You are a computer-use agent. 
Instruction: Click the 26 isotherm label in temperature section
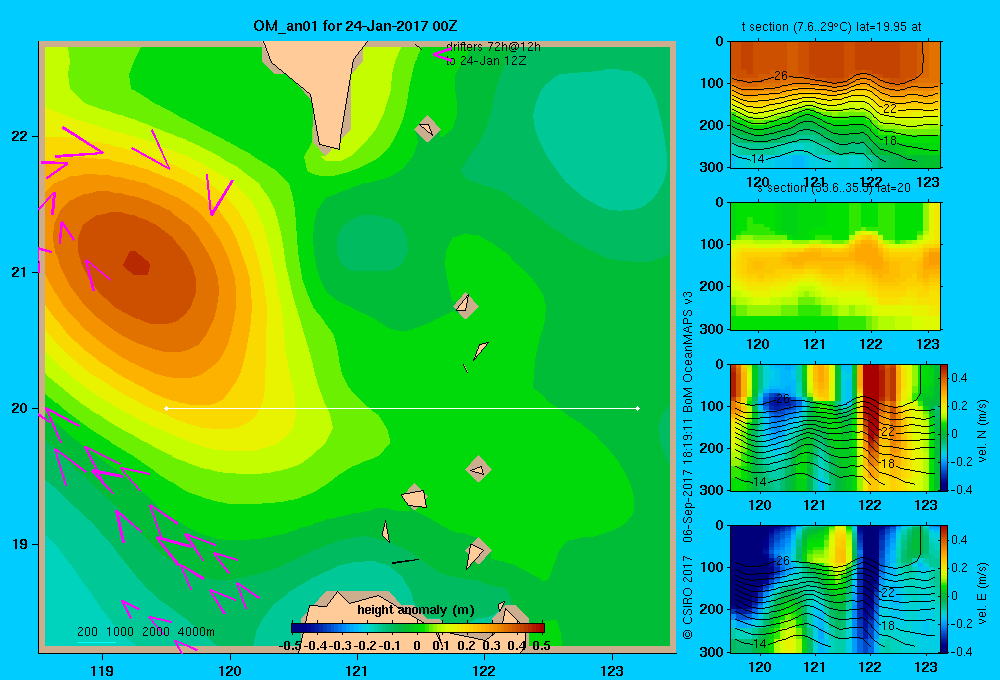pos(781,76)
